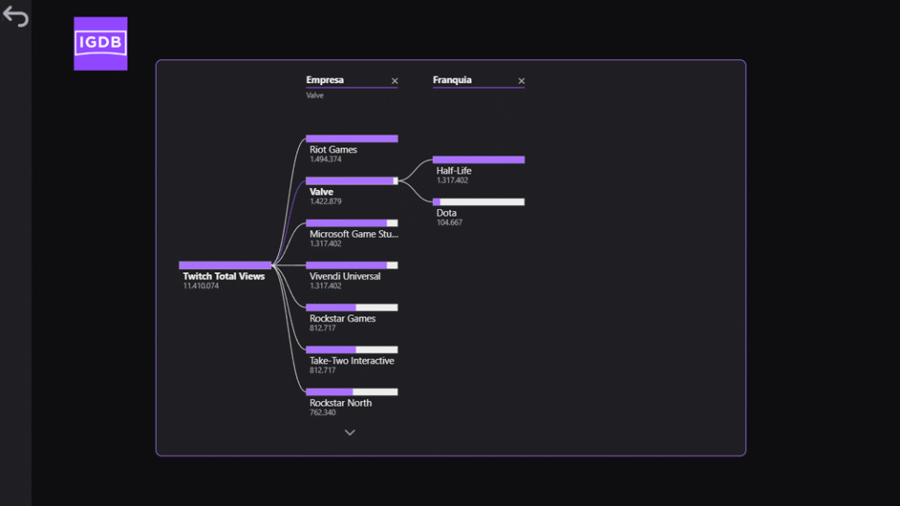Select the Half-Life franchise node
This screenshot has width=900, height=506.
454,171
